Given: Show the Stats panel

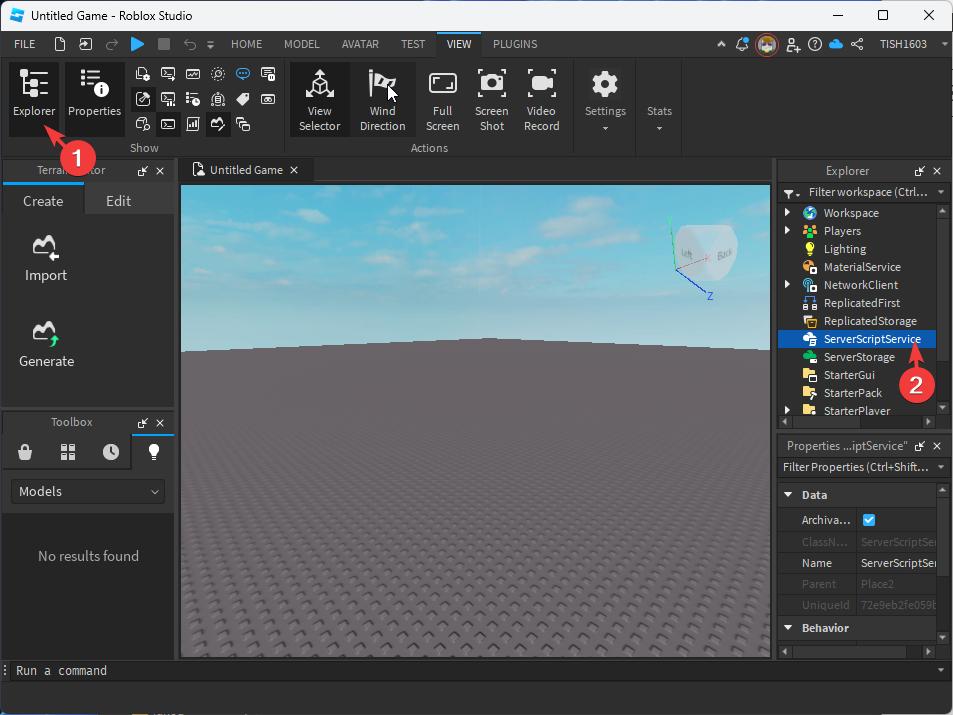Looking at the screenshot, I should [x=658, y=99].
